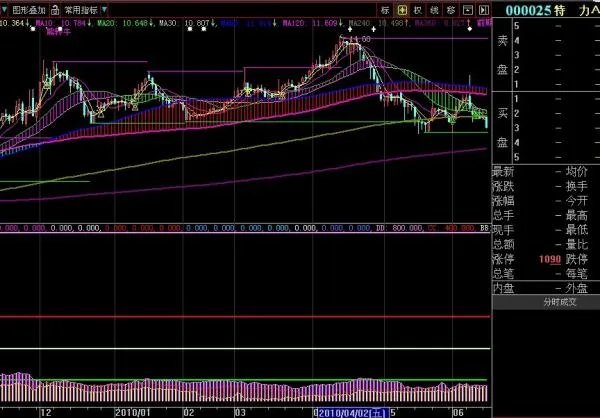600x418 pixels.
Task: Click the collapse side panel arrow icon
Action: click(483, 10)
